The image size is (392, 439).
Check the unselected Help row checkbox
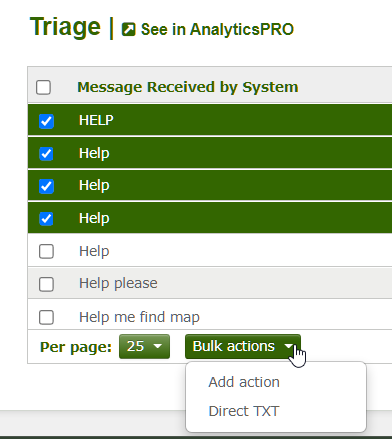tap(46, 251)
